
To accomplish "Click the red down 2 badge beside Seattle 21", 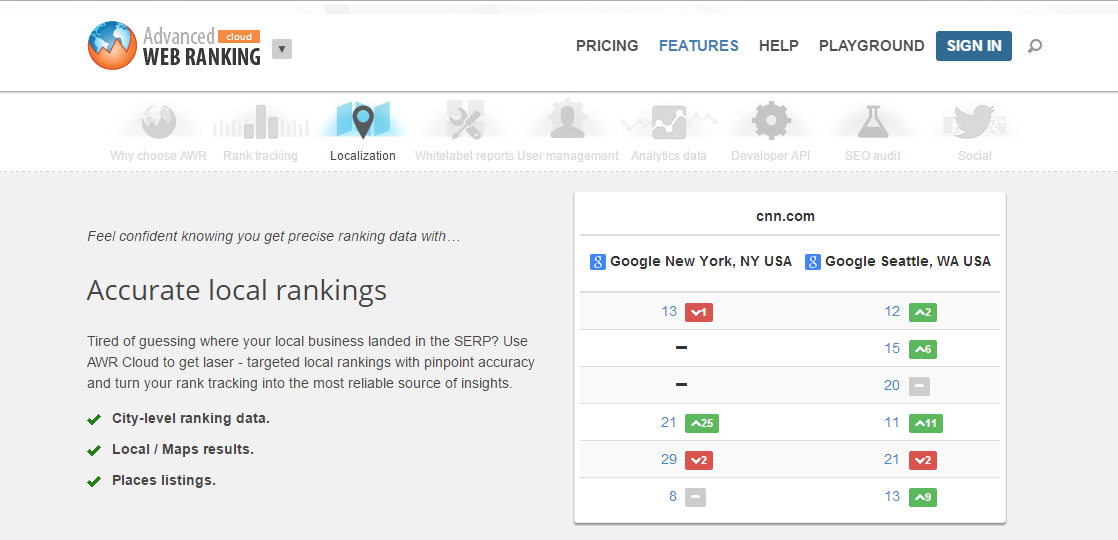I will coord(923,460).
